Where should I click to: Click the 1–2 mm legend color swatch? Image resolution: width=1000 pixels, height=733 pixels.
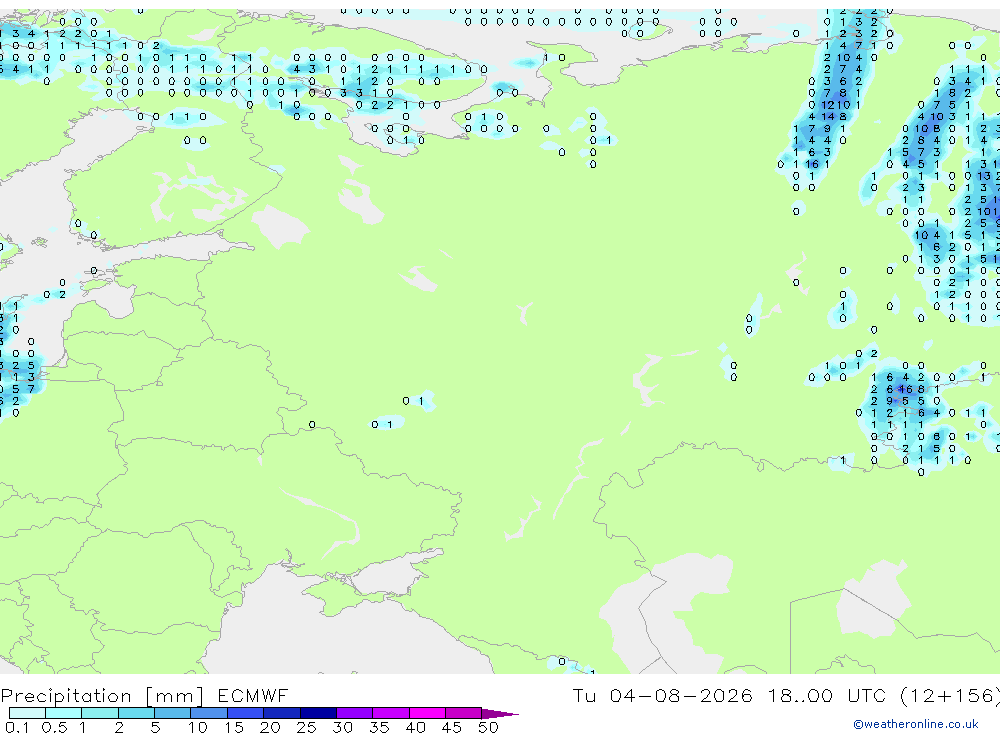[99, 713]
